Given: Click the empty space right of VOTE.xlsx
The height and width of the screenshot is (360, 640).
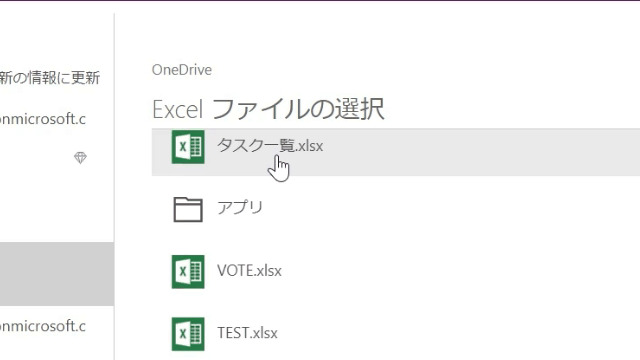Looking at the screenshot, I should tap(461, 271).
